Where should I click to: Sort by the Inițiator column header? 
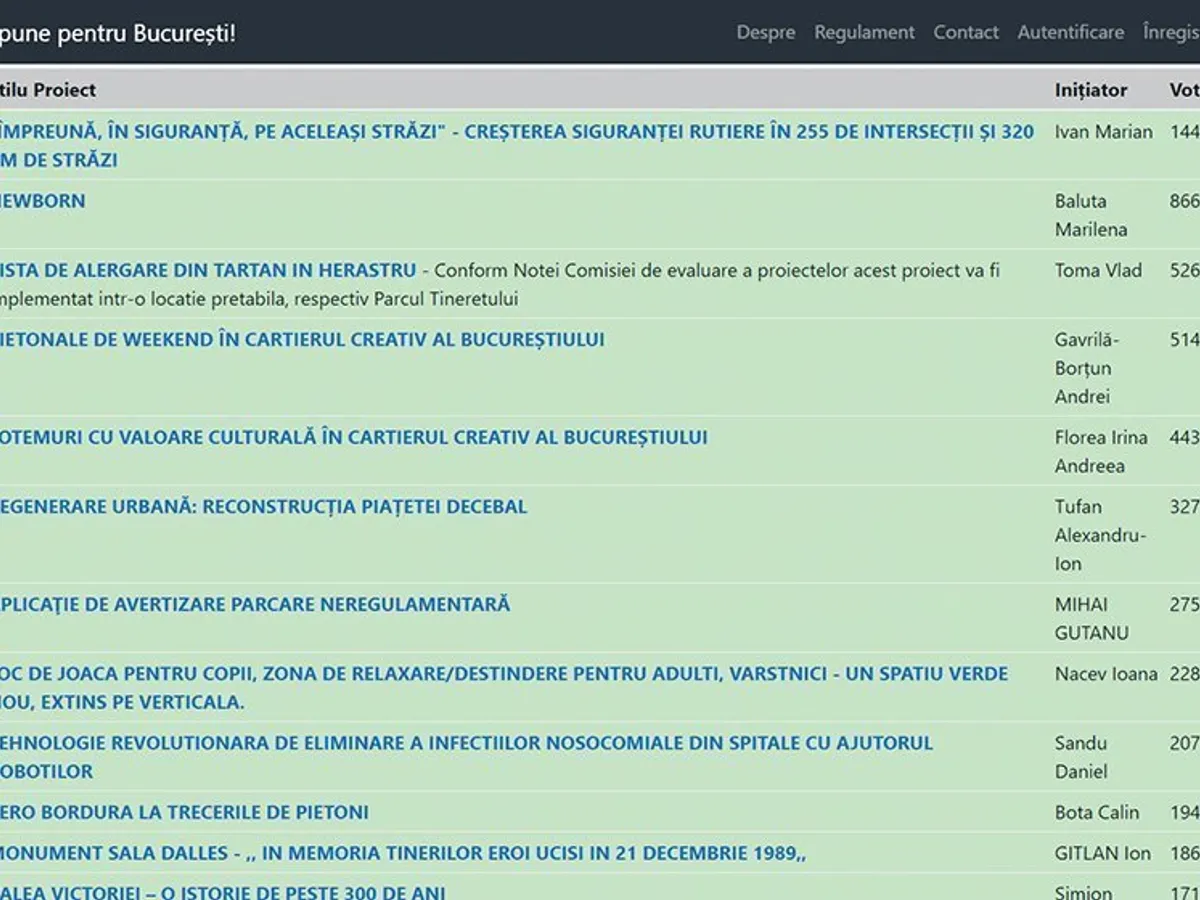pos(1089,90)
